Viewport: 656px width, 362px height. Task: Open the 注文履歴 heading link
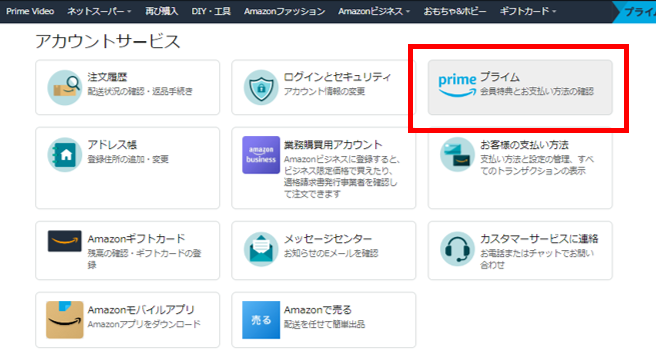(107, 77)
